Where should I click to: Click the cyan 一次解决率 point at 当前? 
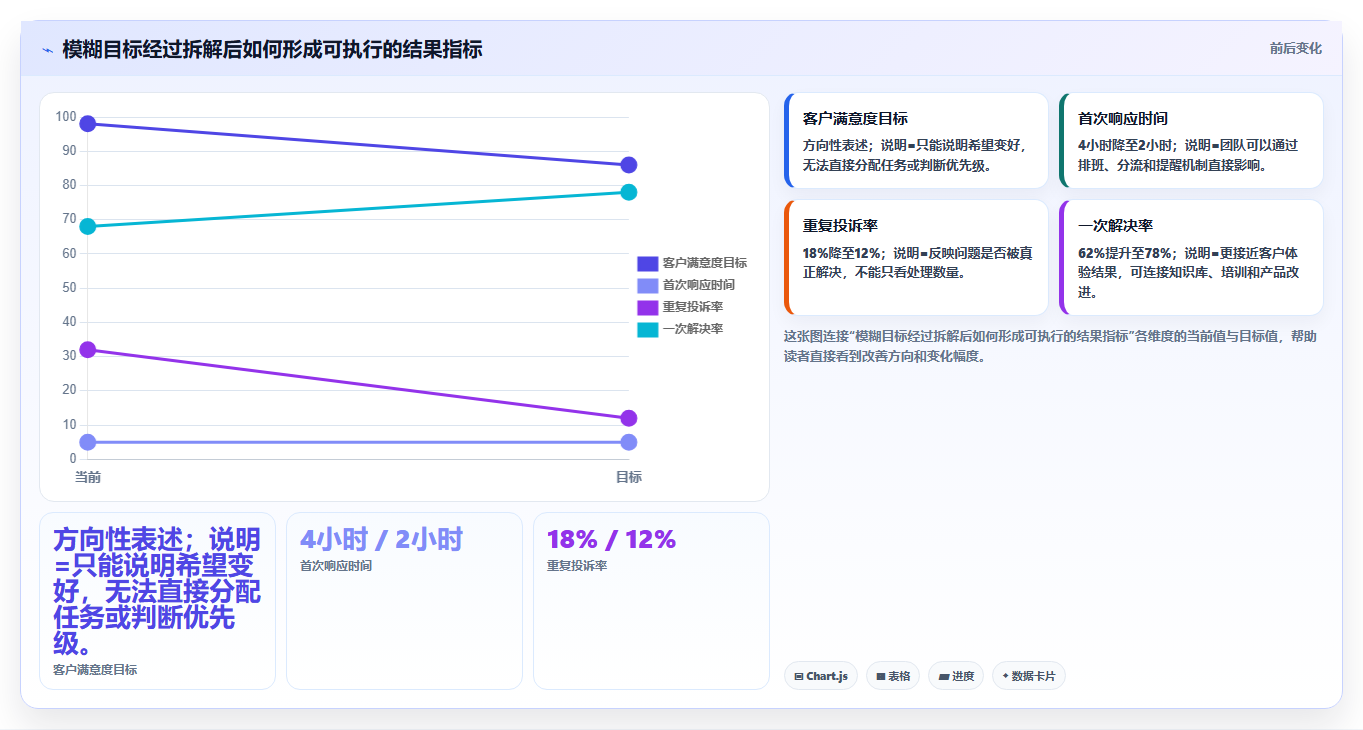click(88, 226)
